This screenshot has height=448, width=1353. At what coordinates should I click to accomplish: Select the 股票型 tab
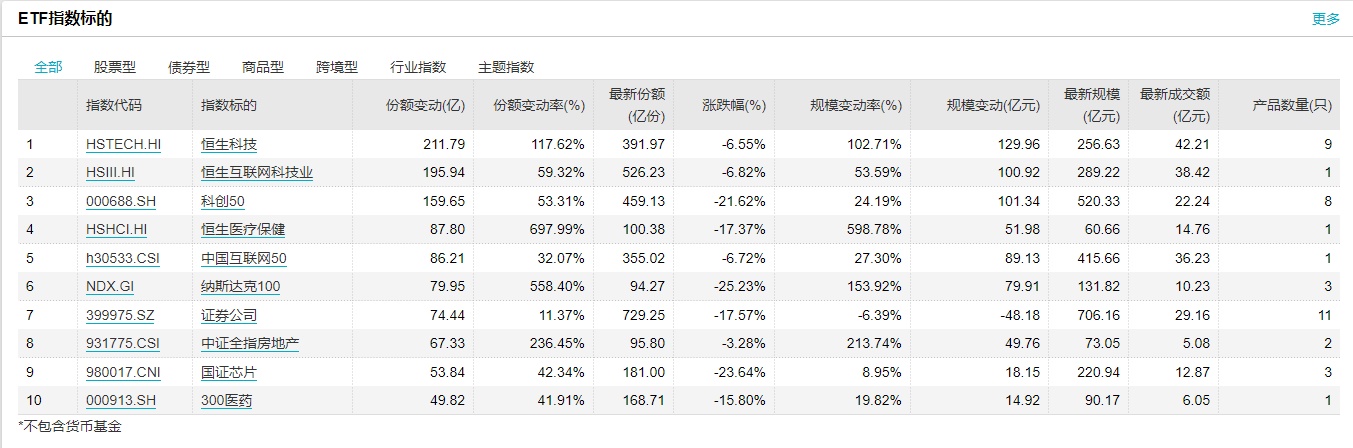[x=114, y=67]
